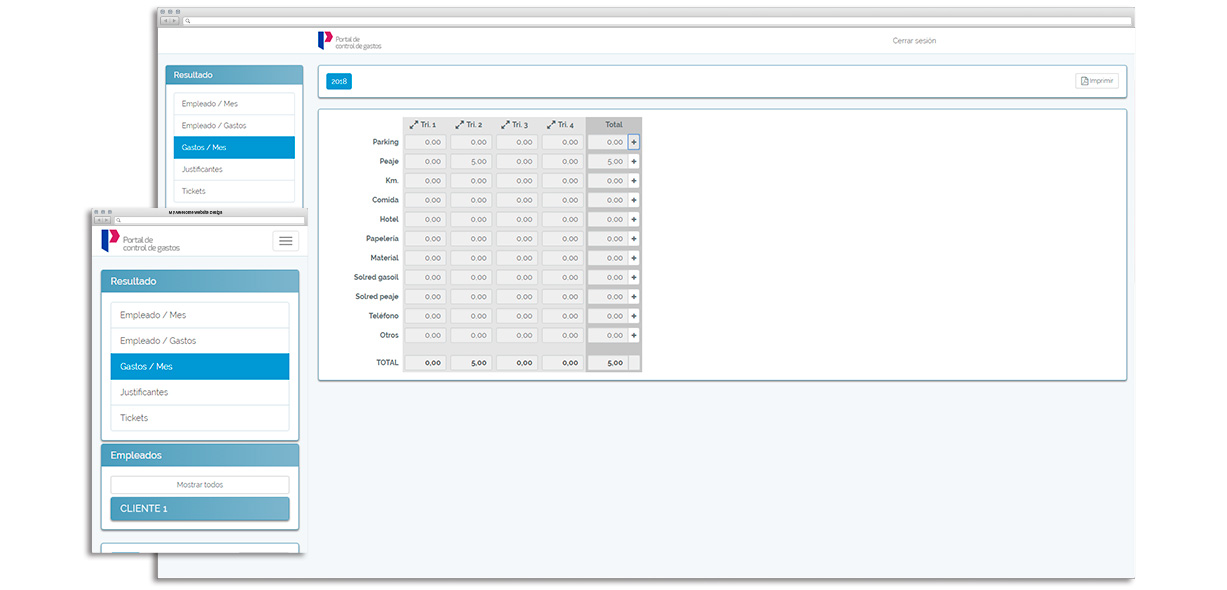The image size is (1227, 590).
Task: Click Imprimir print button
Action: pyautogui.click(x=1097, y=81)
